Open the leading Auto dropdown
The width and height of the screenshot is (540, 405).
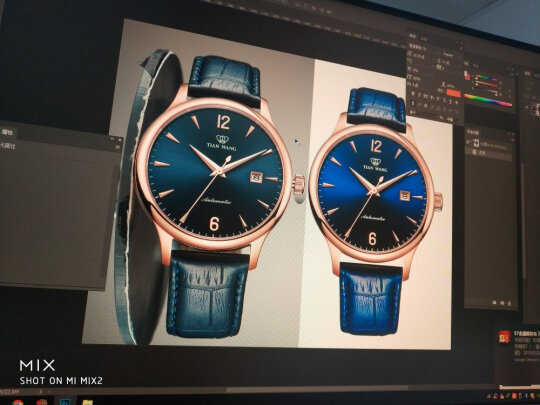pos(448,55)
